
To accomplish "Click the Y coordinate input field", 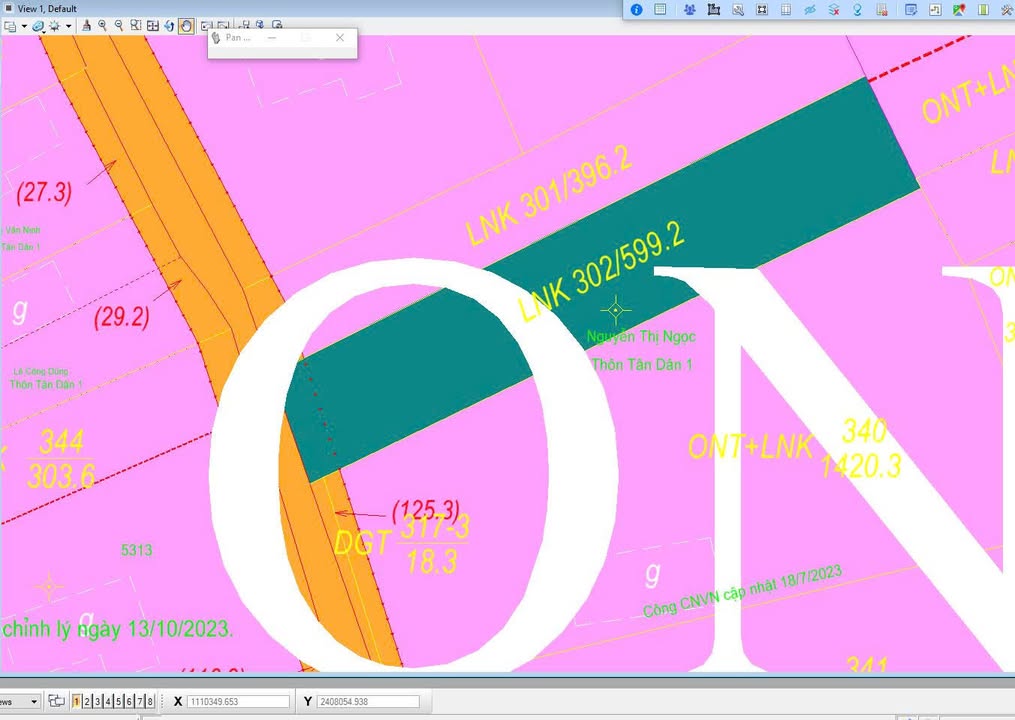I will 367,702.
